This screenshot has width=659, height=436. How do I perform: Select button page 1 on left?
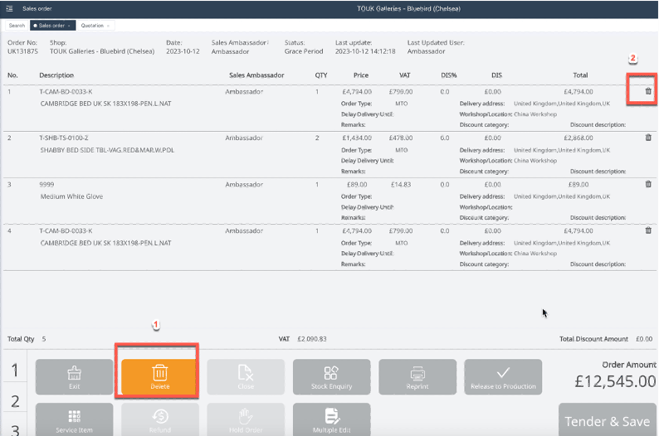(x=14, y=372)
